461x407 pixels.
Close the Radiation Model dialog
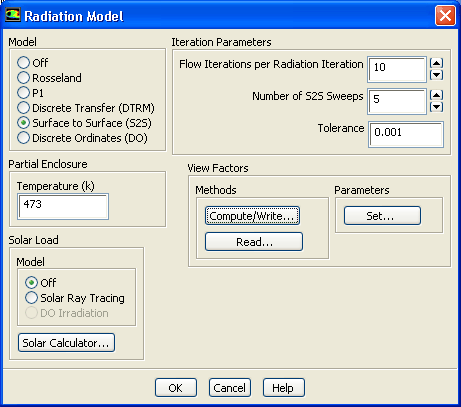point(445,16)
